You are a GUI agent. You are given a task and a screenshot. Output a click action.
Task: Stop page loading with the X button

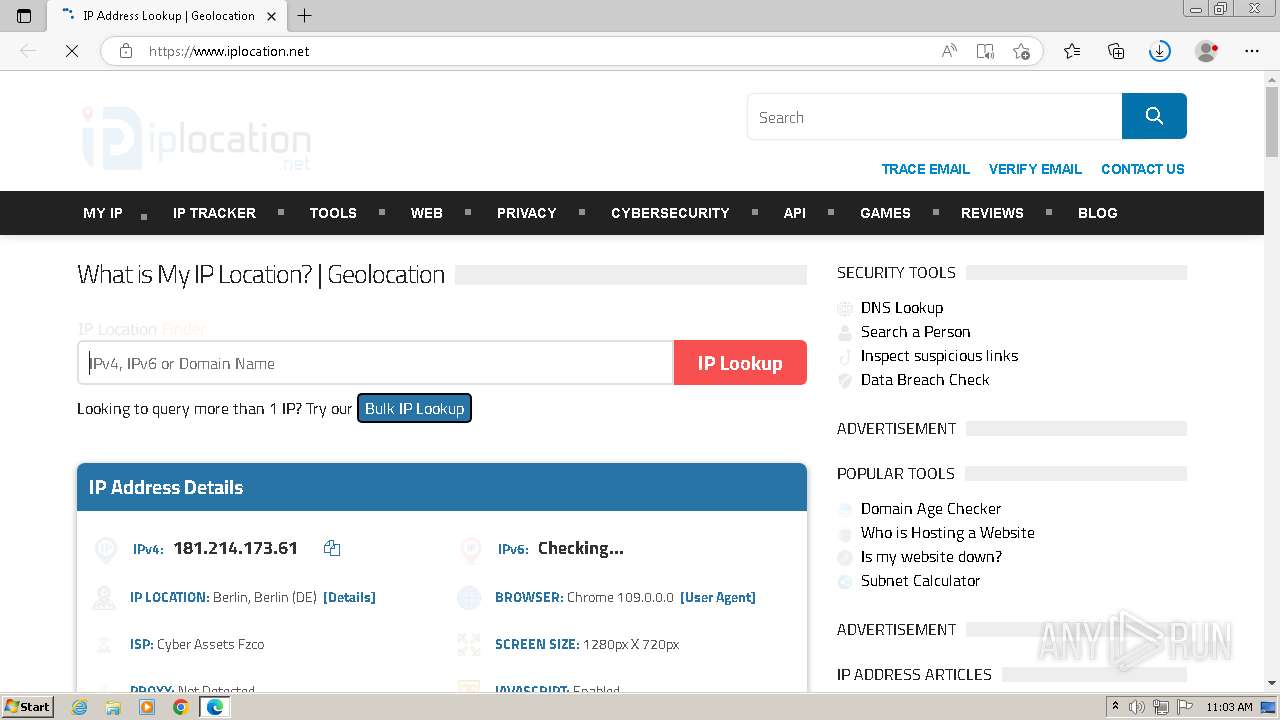click(72, 51)
